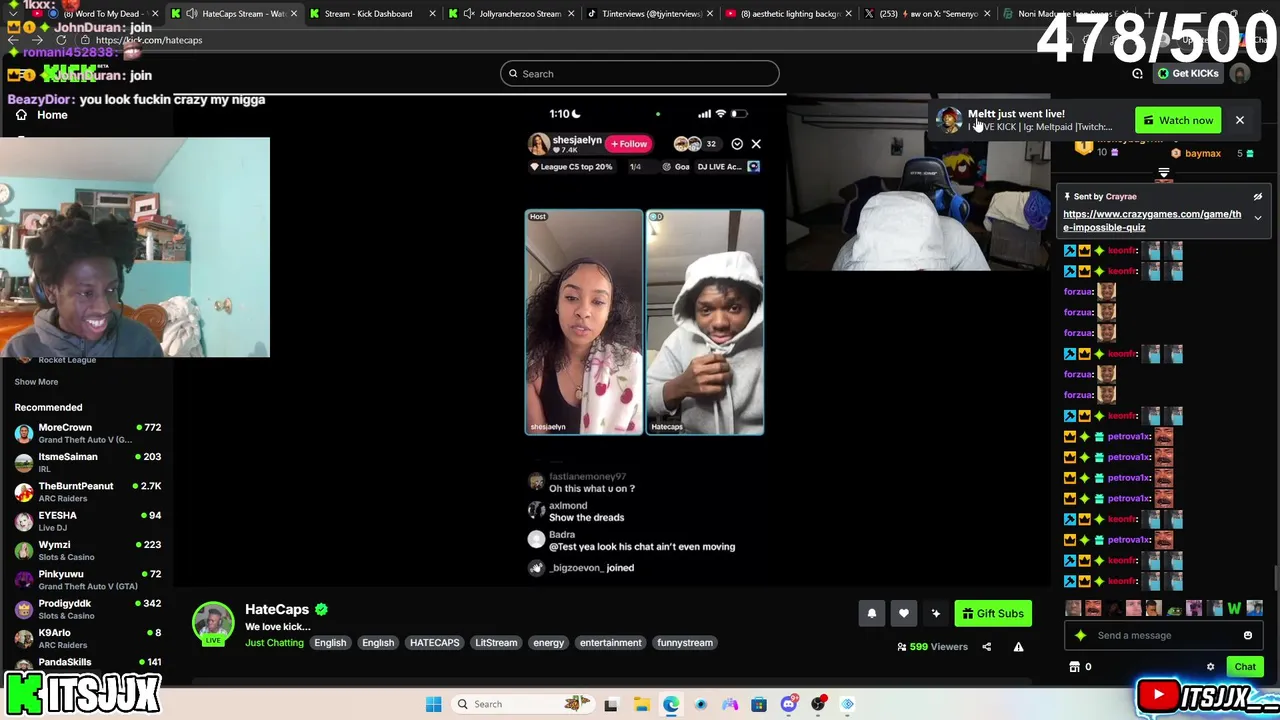The height and width of the screenshot is (720, 1280).
Task: Click the HateCaps streamer avatar
Action: (x=213, y=624)
